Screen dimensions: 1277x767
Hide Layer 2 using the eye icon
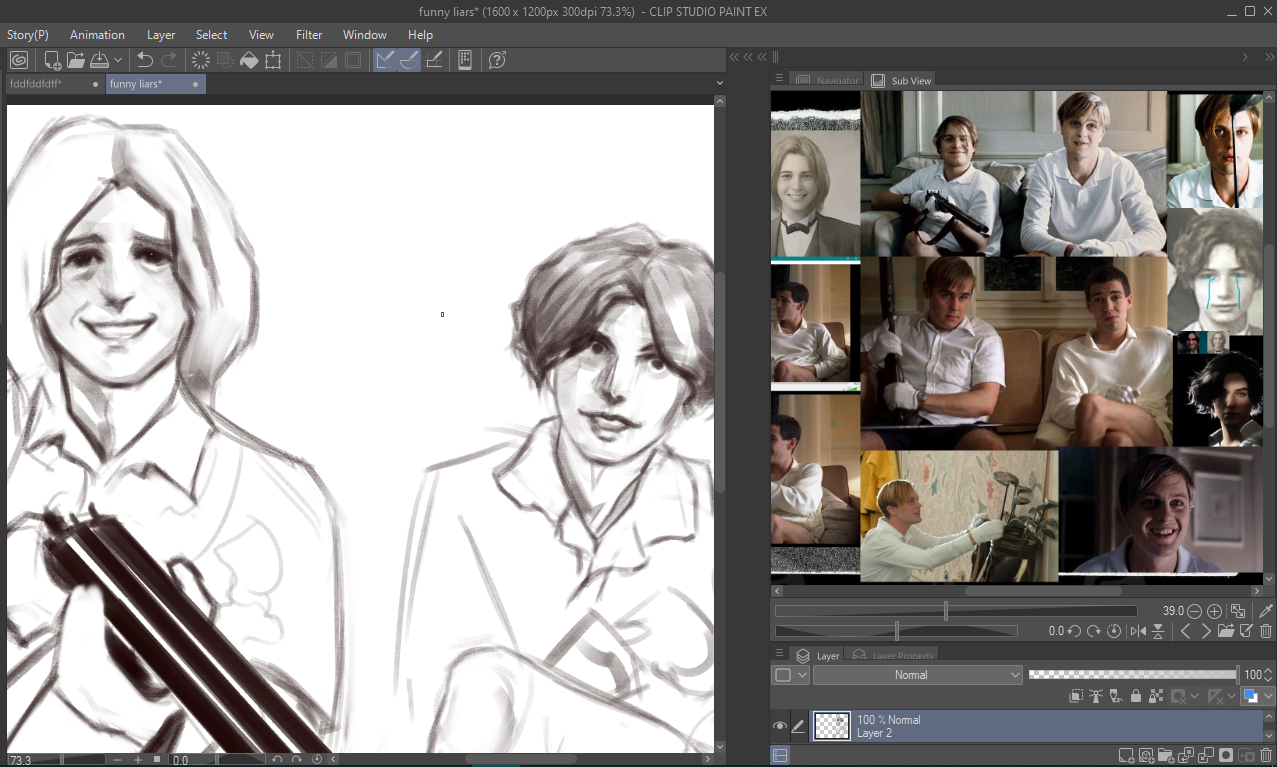tap(780, 726)
